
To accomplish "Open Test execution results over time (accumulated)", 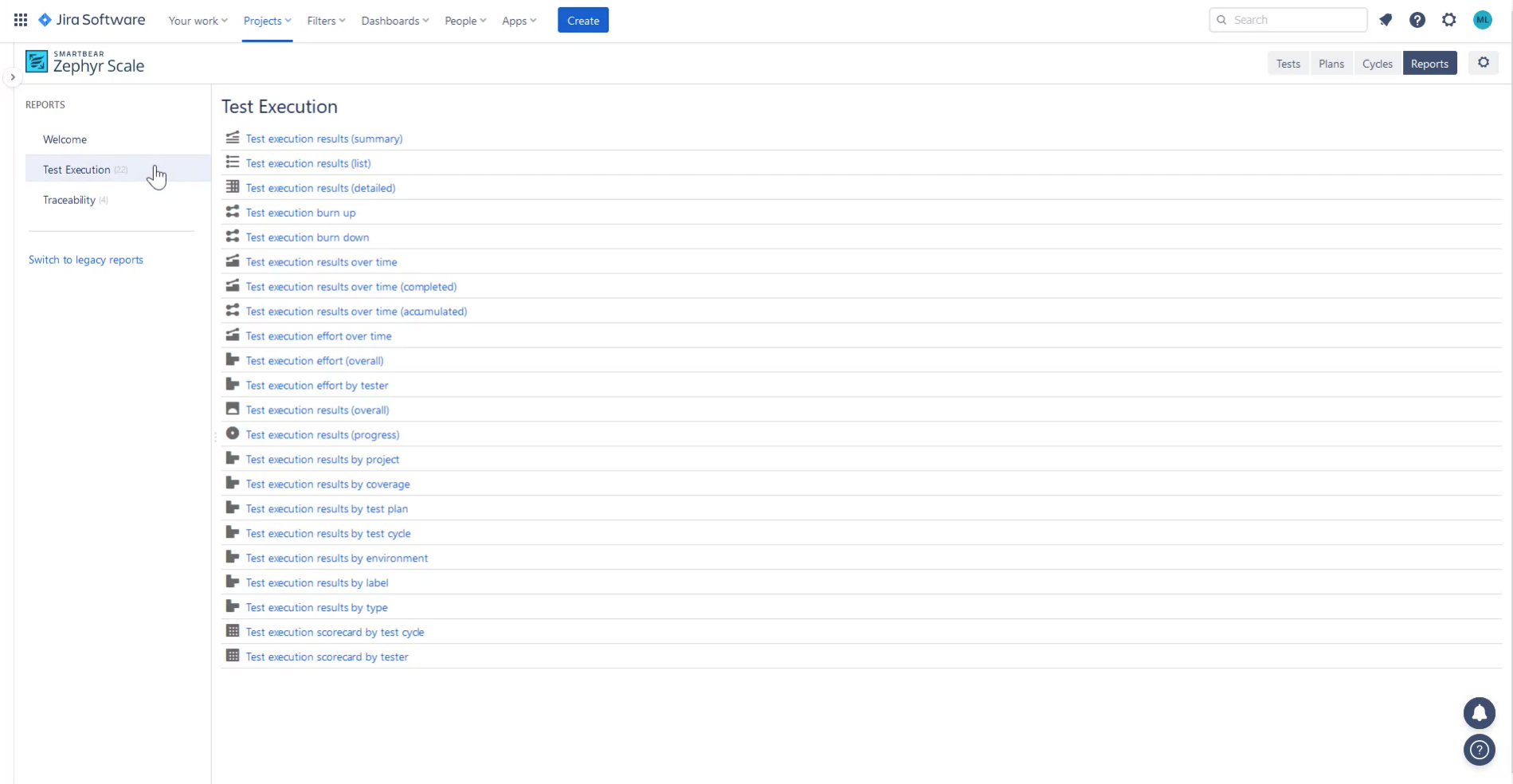I will click(357, 312).
